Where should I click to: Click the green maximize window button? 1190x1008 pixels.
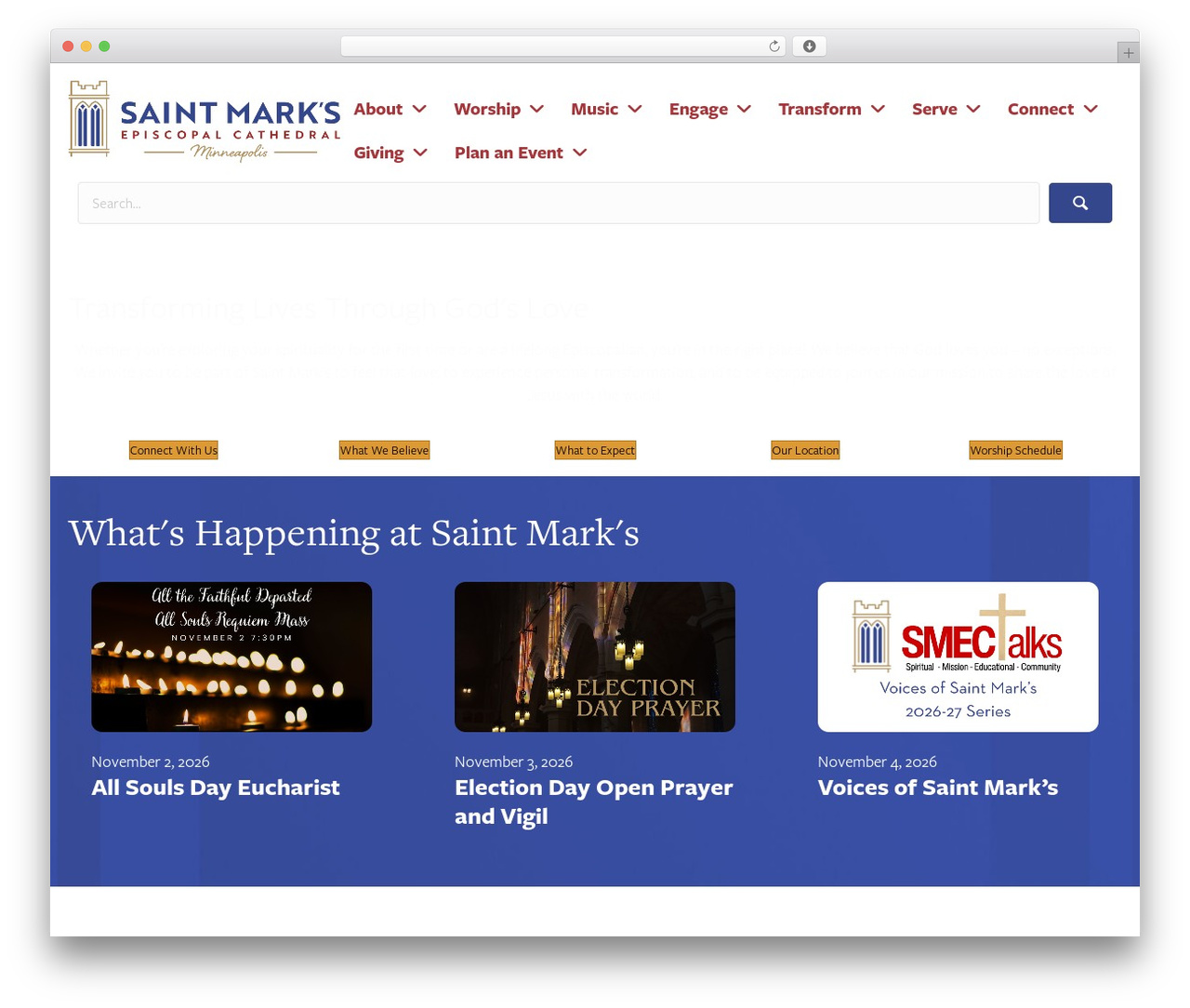click(x=104, y=46)
